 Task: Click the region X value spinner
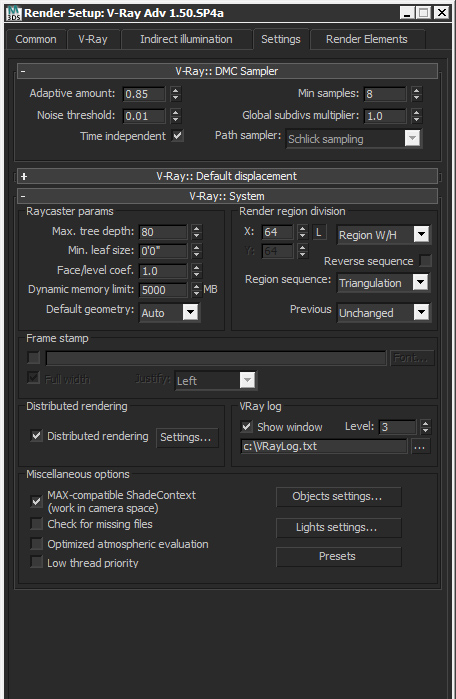[303, 232]
